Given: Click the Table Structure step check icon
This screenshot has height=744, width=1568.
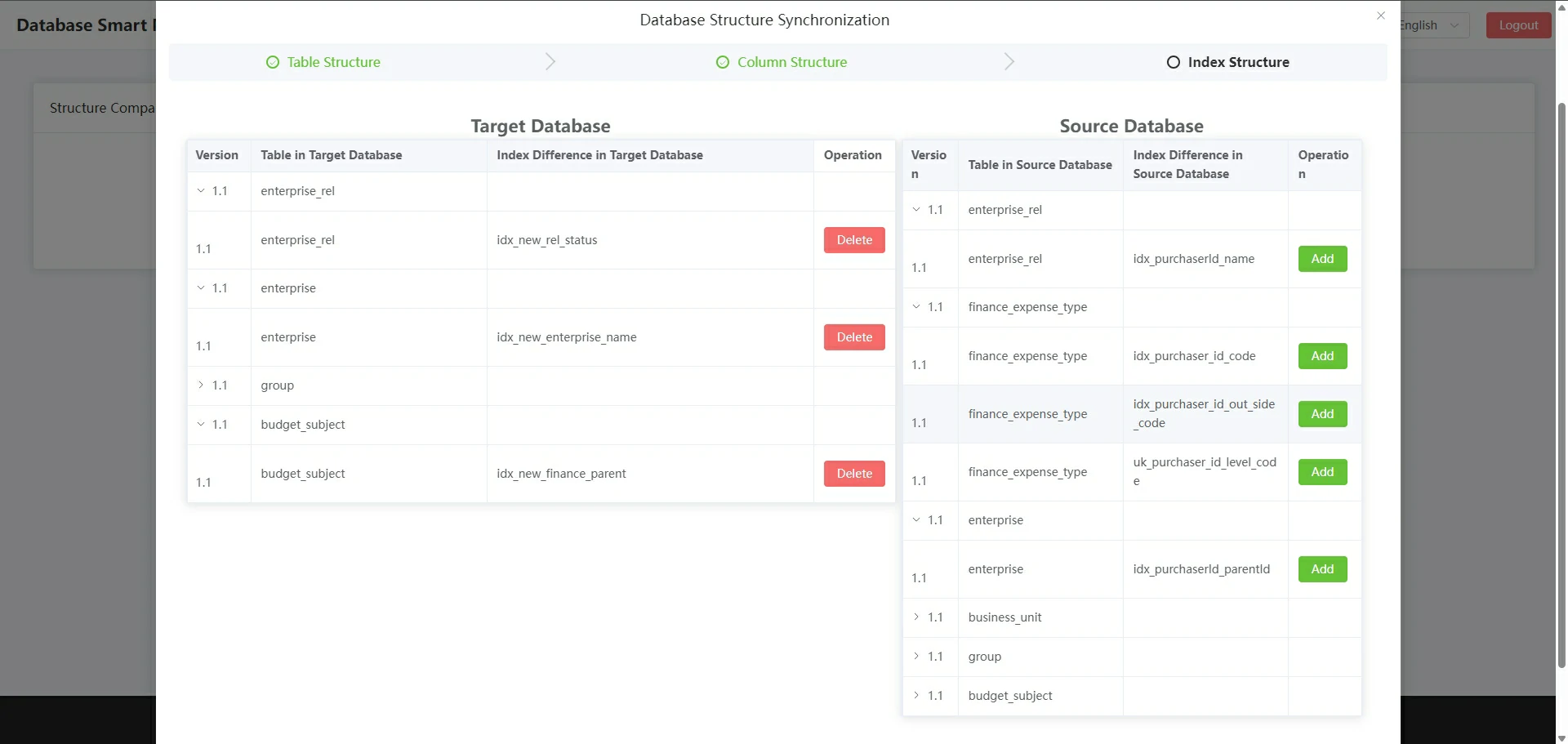Looking at the screenshot, I should pos(273,62).
